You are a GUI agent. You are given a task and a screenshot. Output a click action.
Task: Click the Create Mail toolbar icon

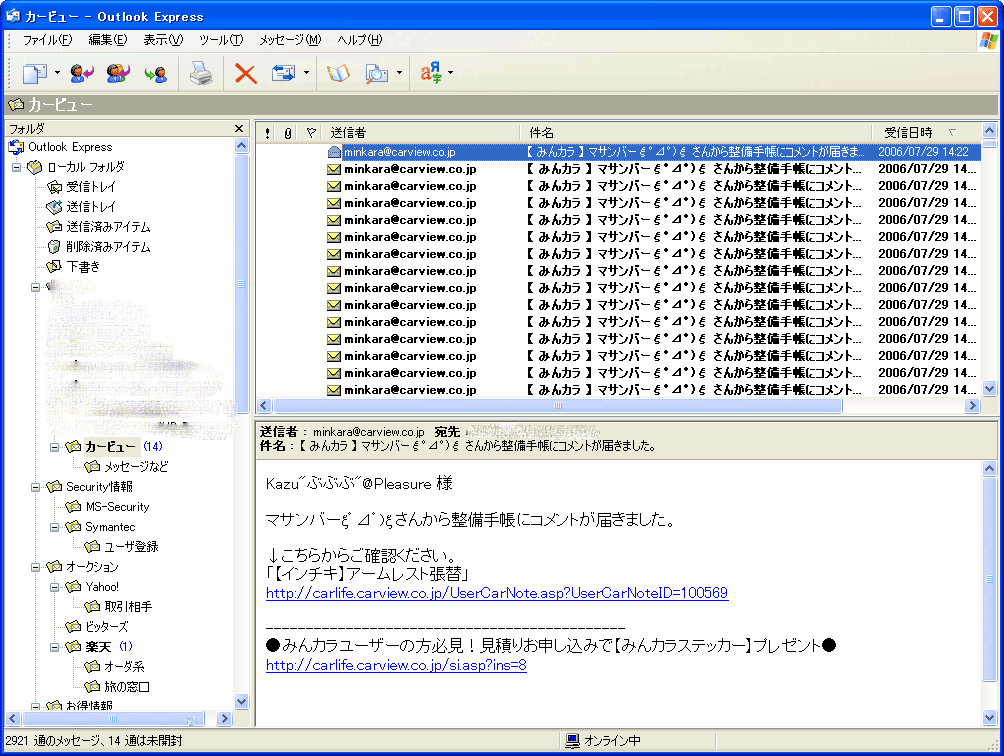35,74
